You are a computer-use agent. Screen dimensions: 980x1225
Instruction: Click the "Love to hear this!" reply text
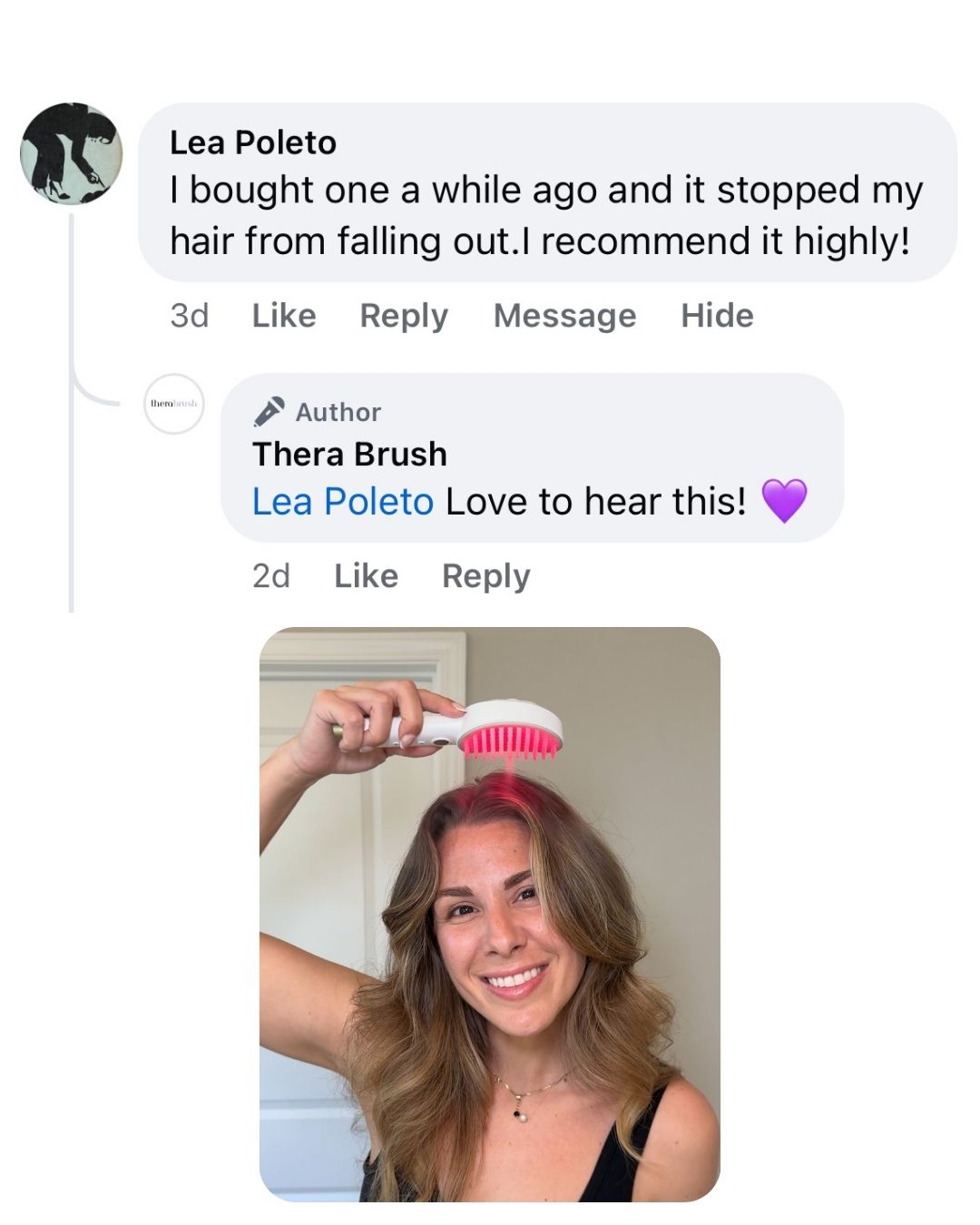point(595,501)
